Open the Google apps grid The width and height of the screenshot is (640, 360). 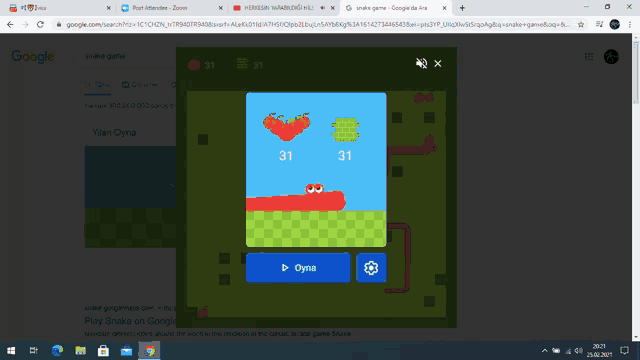point(589,57)
